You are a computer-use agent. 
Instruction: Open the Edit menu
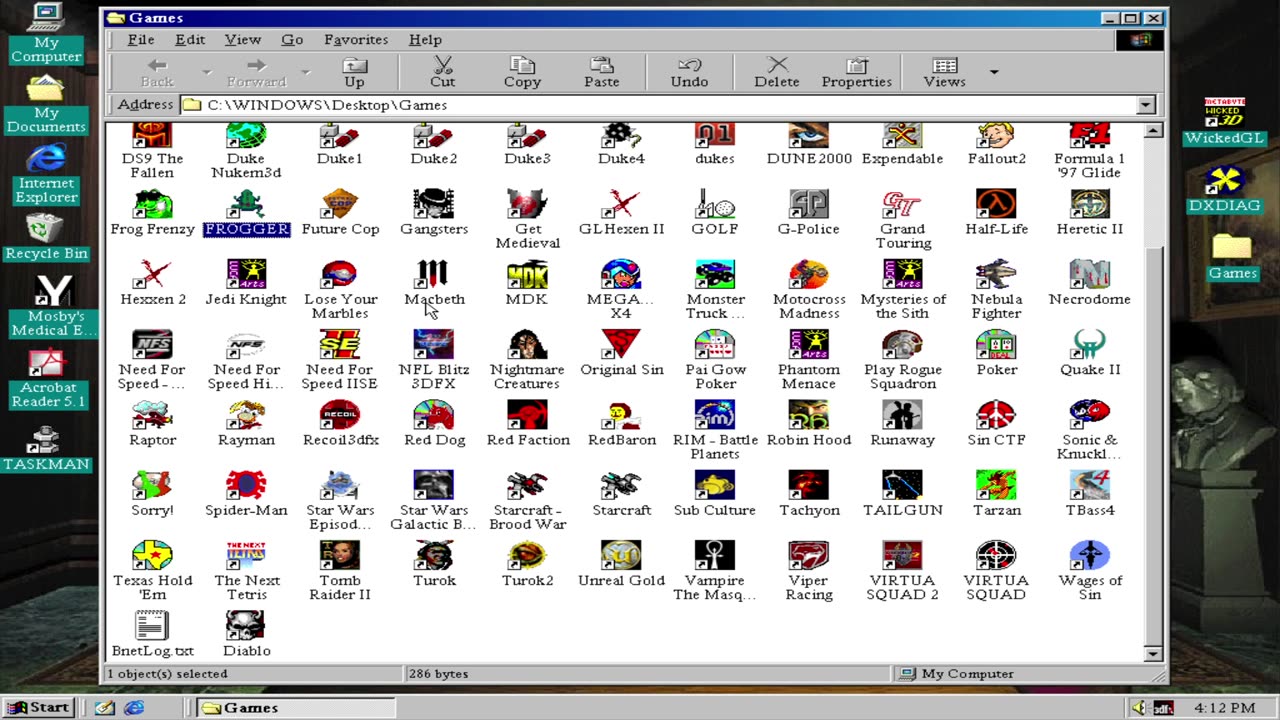190,40
